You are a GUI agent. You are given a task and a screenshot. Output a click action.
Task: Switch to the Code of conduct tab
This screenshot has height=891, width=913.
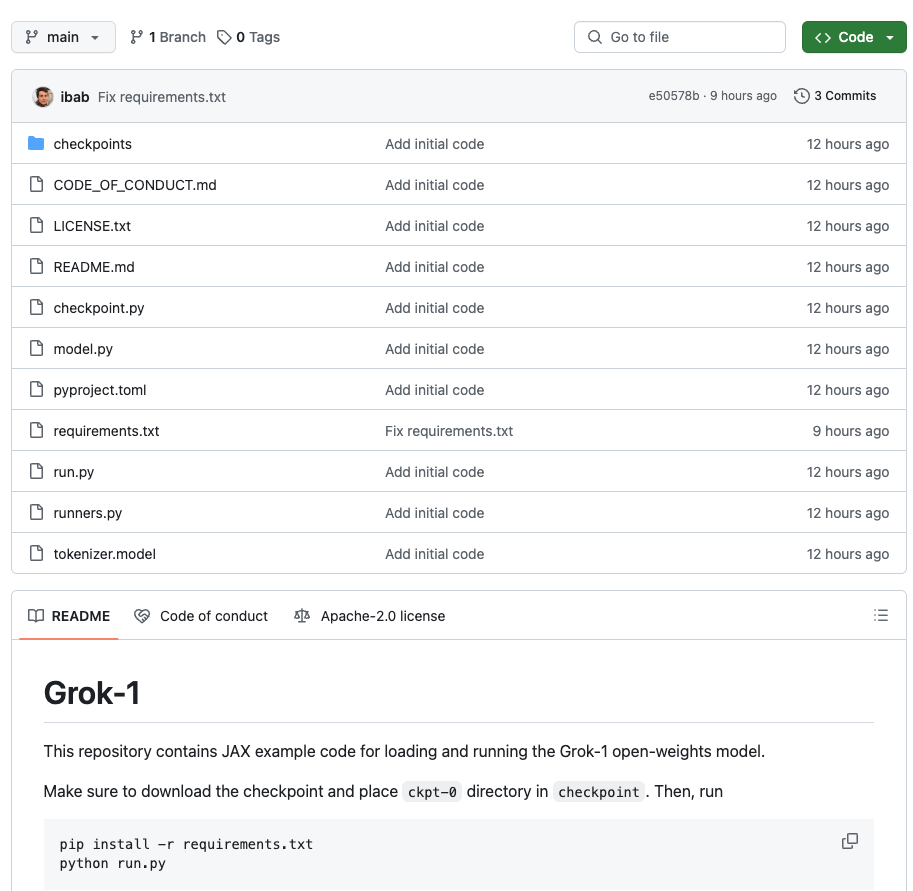click(201, 616)
